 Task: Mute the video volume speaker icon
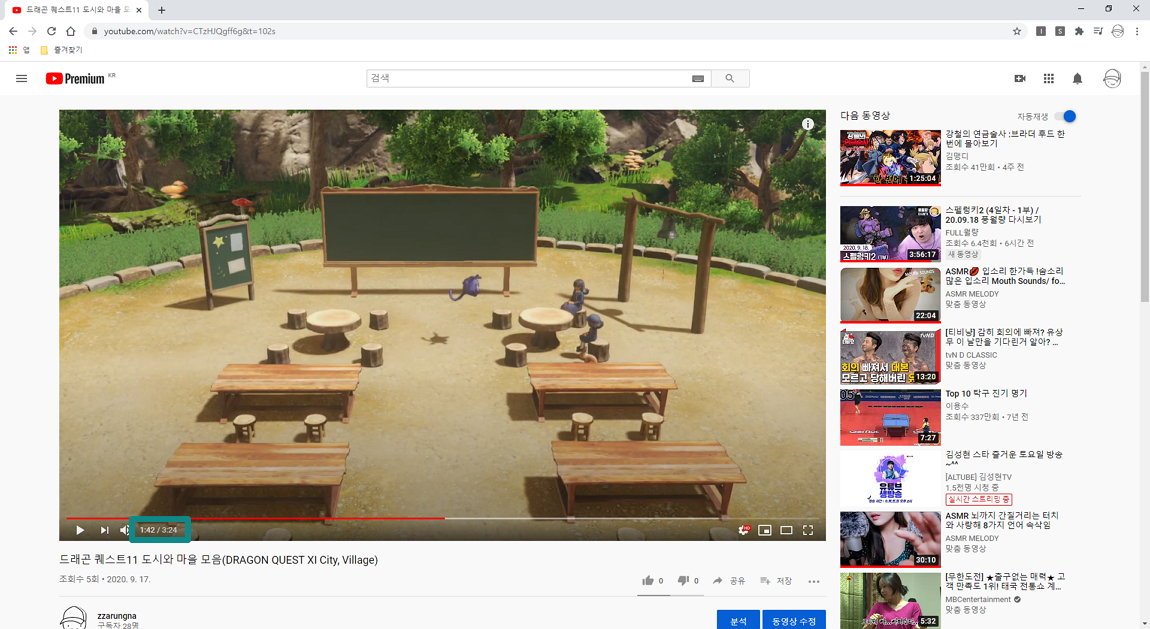tap(124, 530)
